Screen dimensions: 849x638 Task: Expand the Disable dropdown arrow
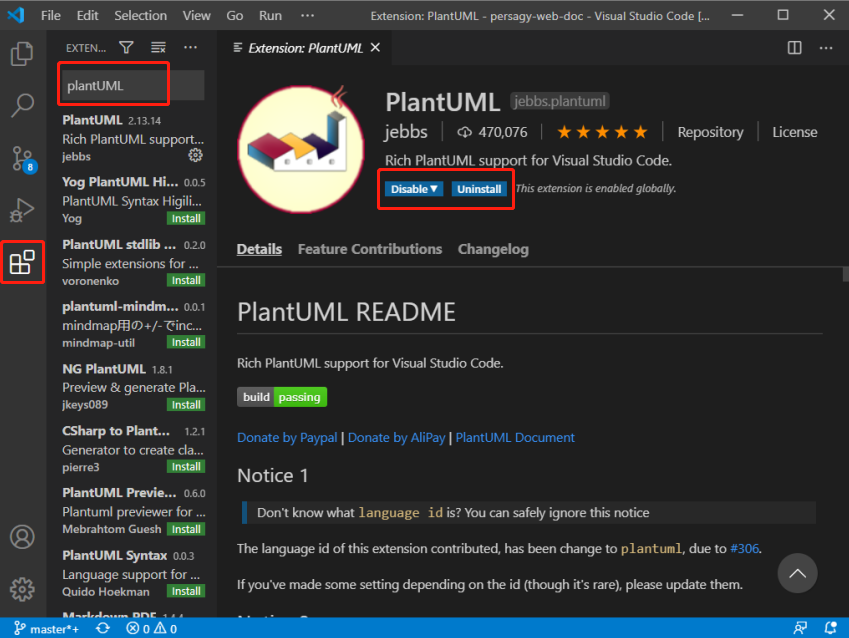click(435, 189)
